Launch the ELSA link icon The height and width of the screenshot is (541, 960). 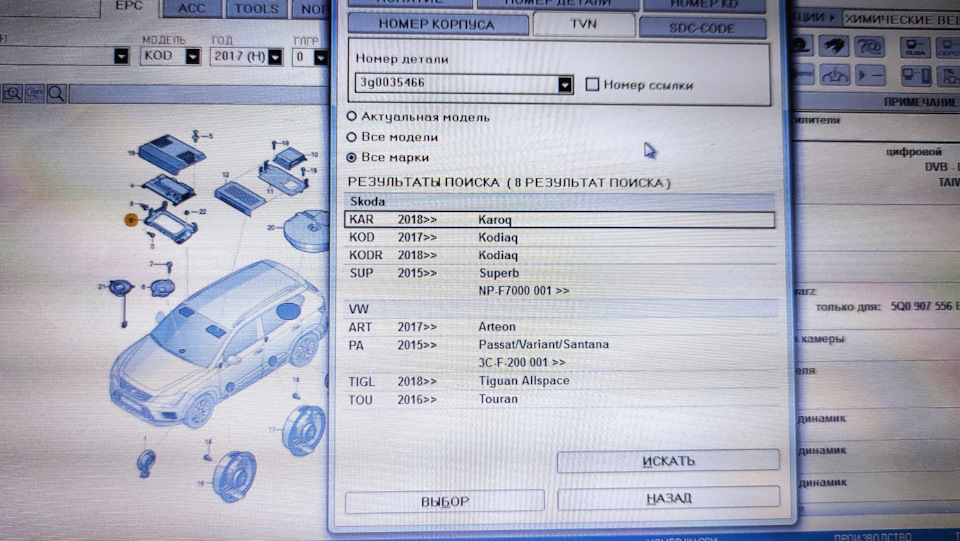coord(915,47)
